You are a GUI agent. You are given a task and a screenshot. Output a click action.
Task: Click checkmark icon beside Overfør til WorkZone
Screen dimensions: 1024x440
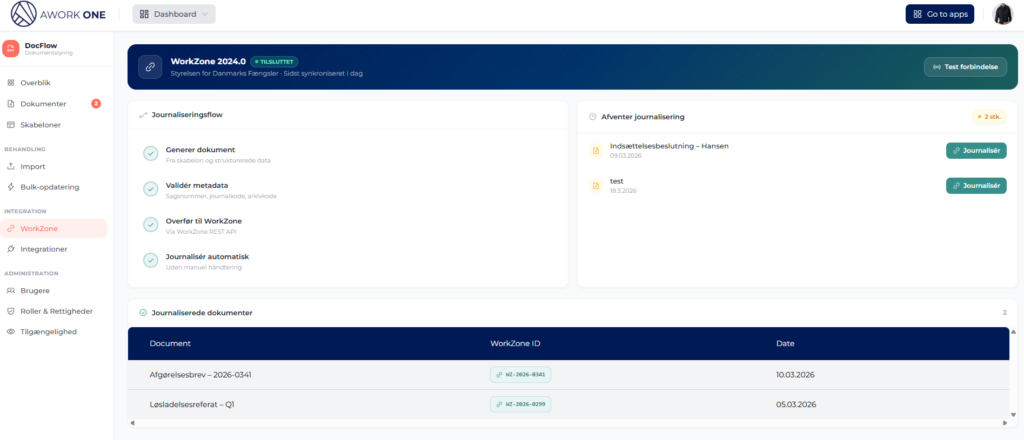tap(151, 225)
